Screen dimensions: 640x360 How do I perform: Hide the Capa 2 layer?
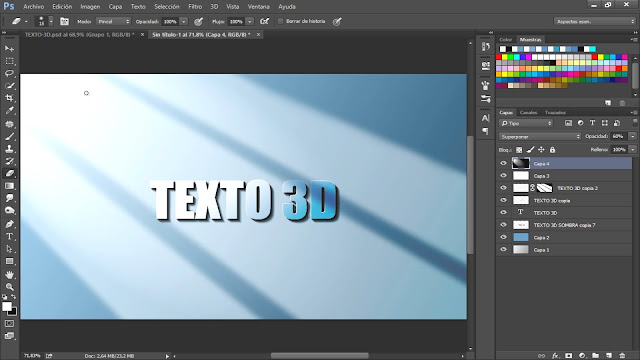tap(503, 237)
